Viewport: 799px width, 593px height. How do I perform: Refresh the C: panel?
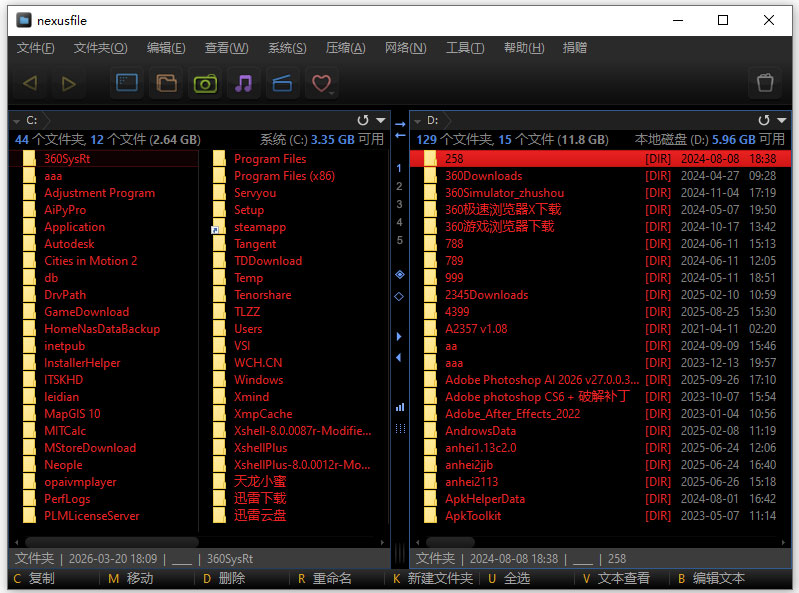(363, 120)
